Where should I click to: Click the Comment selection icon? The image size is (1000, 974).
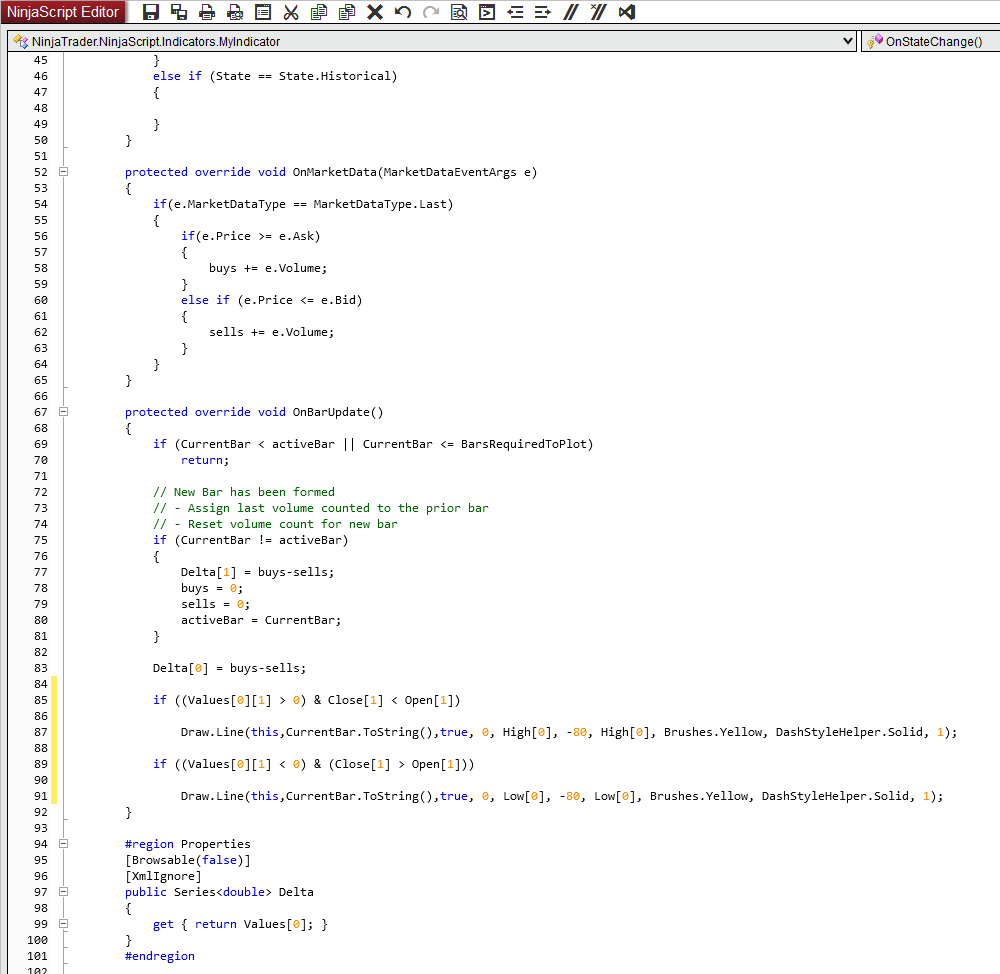[570, 12]
